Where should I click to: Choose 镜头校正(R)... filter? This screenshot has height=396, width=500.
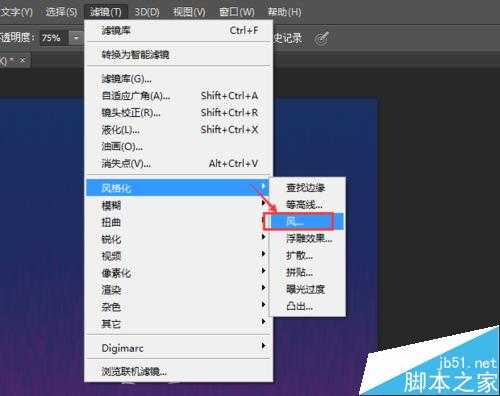point(179,113)
